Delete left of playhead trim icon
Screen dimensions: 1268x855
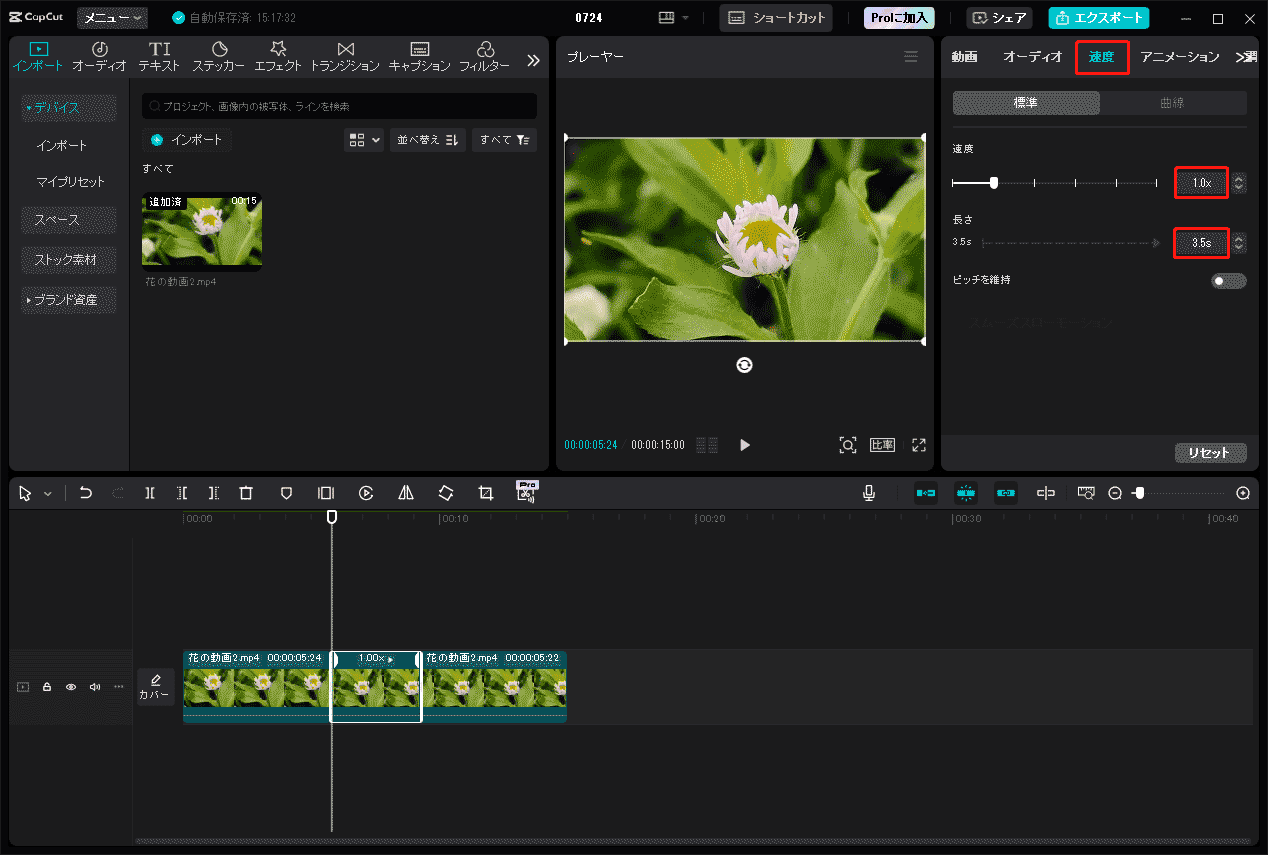click(182, 493)
